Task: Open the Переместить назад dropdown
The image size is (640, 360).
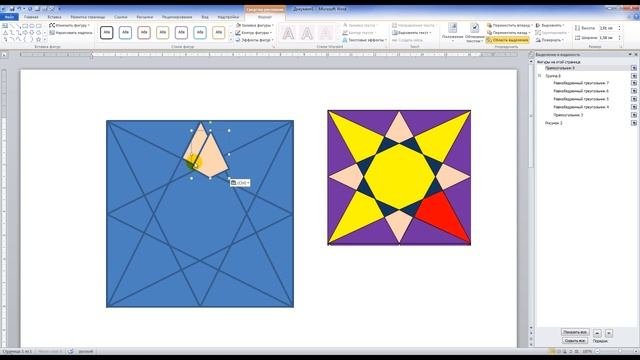Action: pos(509,33)
